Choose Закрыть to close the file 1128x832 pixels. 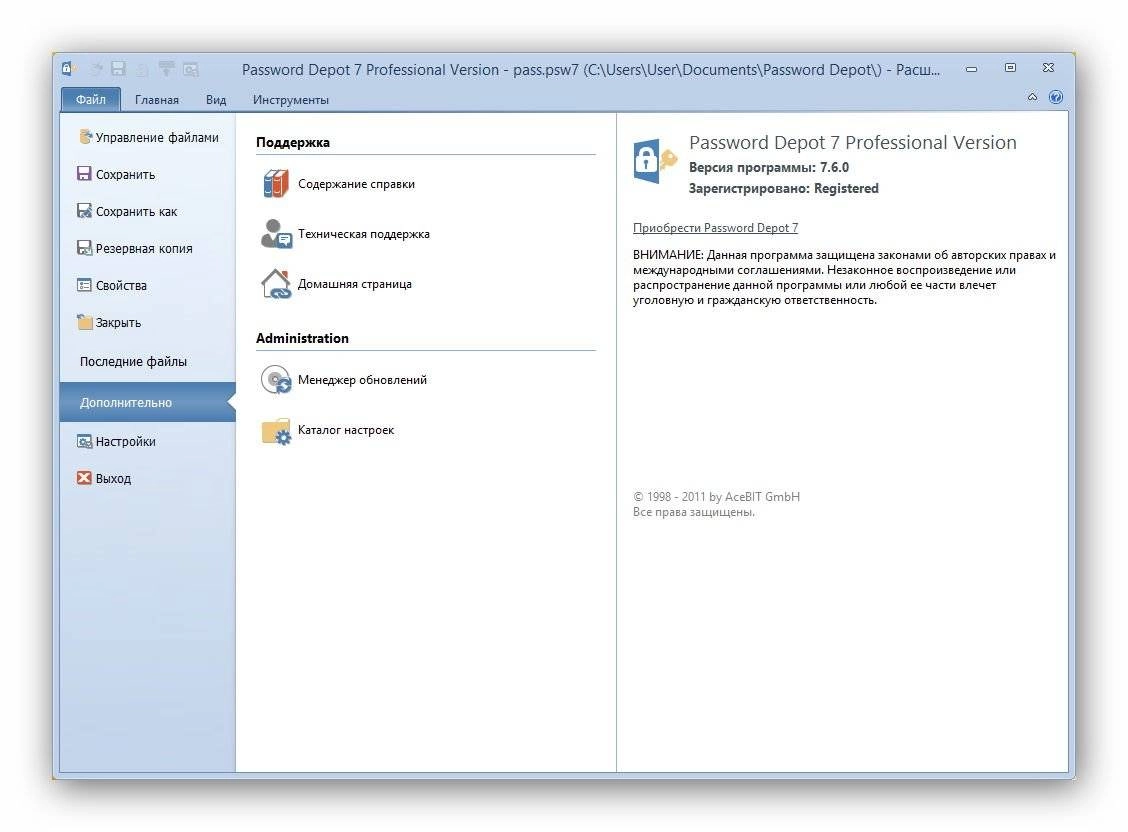[109, 323]
